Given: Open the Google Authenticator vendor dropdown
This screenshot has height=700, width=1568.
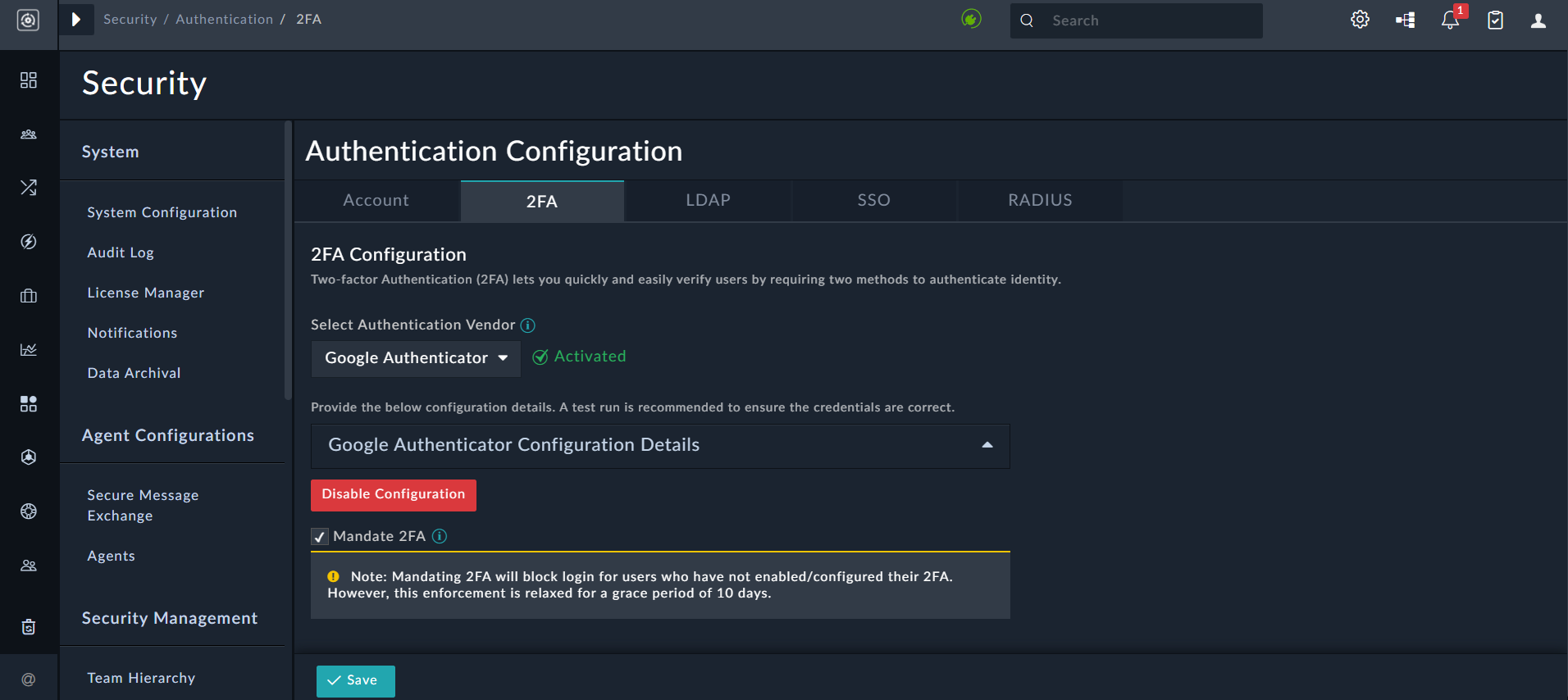Looking at the screenshot, I should (416, 358).
